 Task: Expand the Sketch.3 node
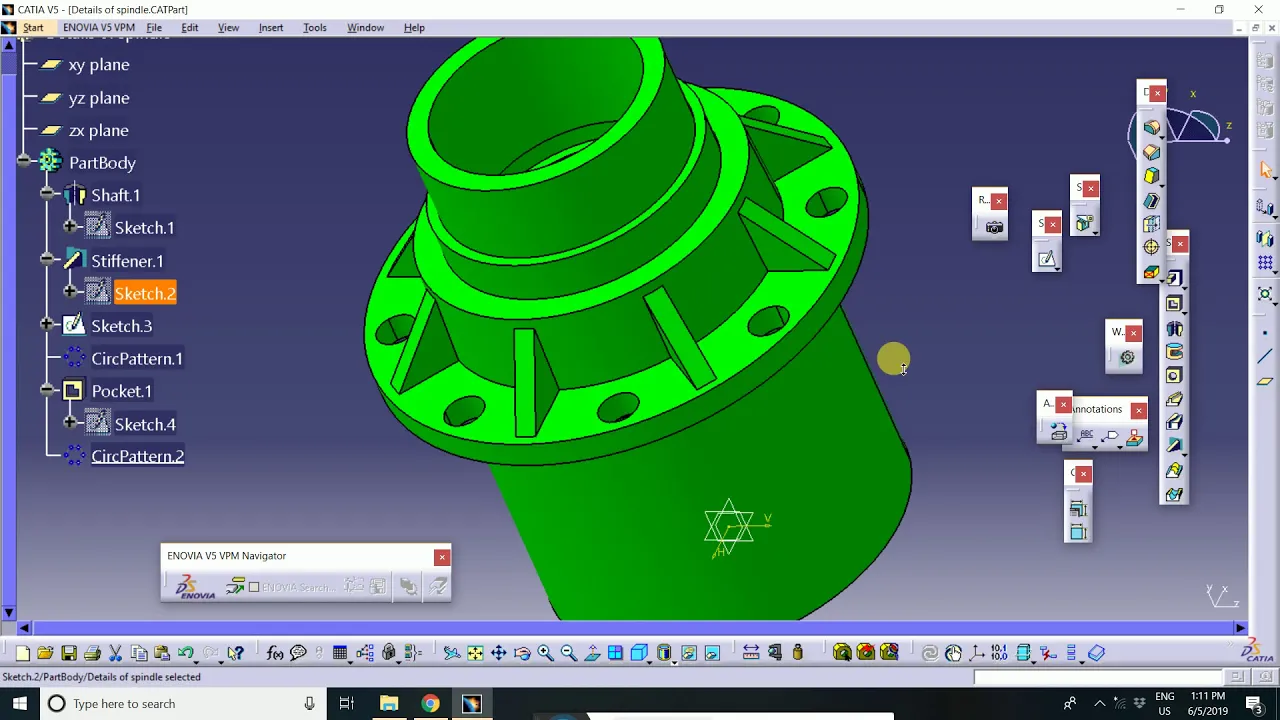point(48,326)
